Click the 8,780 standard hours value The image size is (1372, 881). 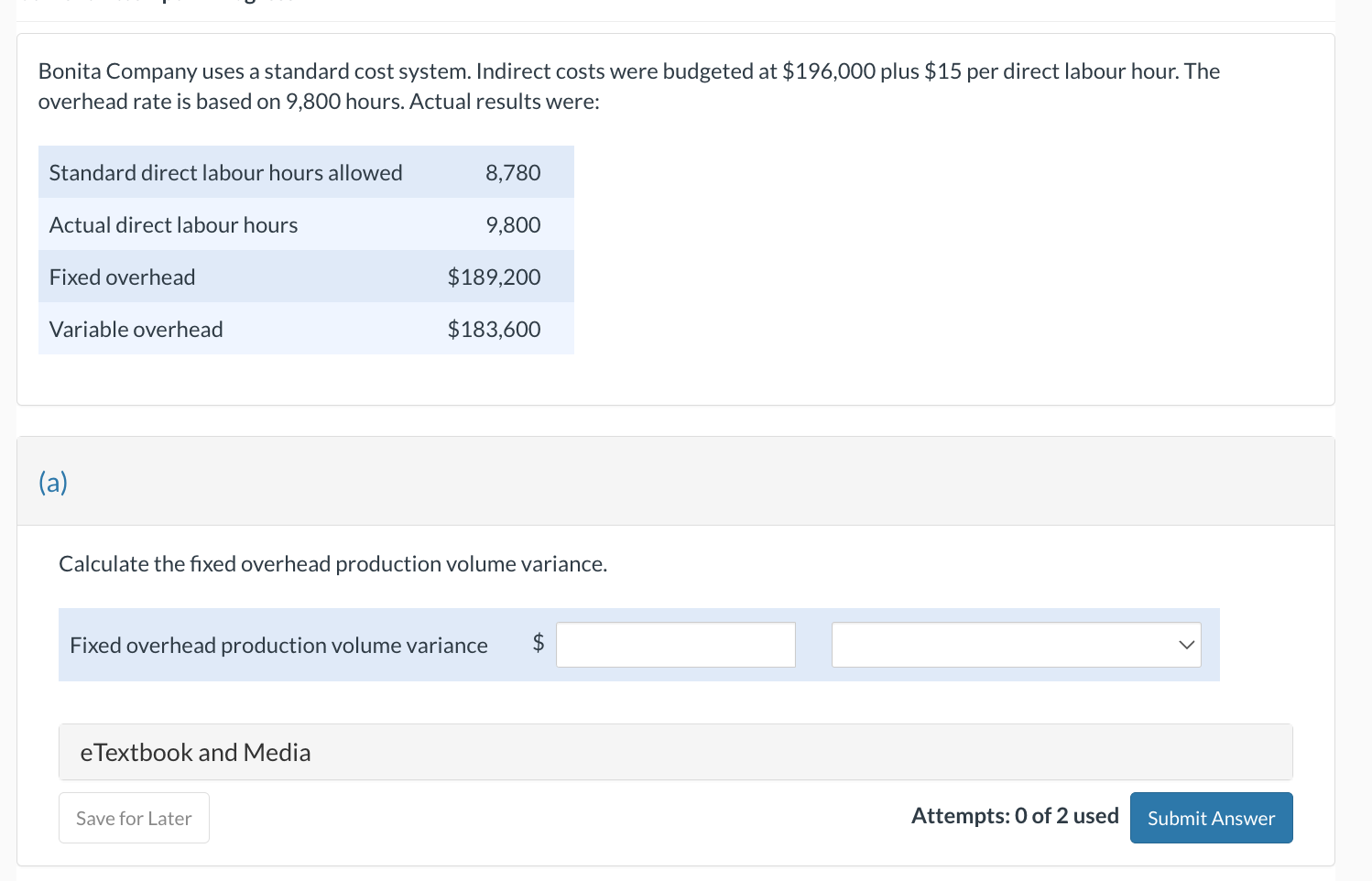[x=512, y=171]
